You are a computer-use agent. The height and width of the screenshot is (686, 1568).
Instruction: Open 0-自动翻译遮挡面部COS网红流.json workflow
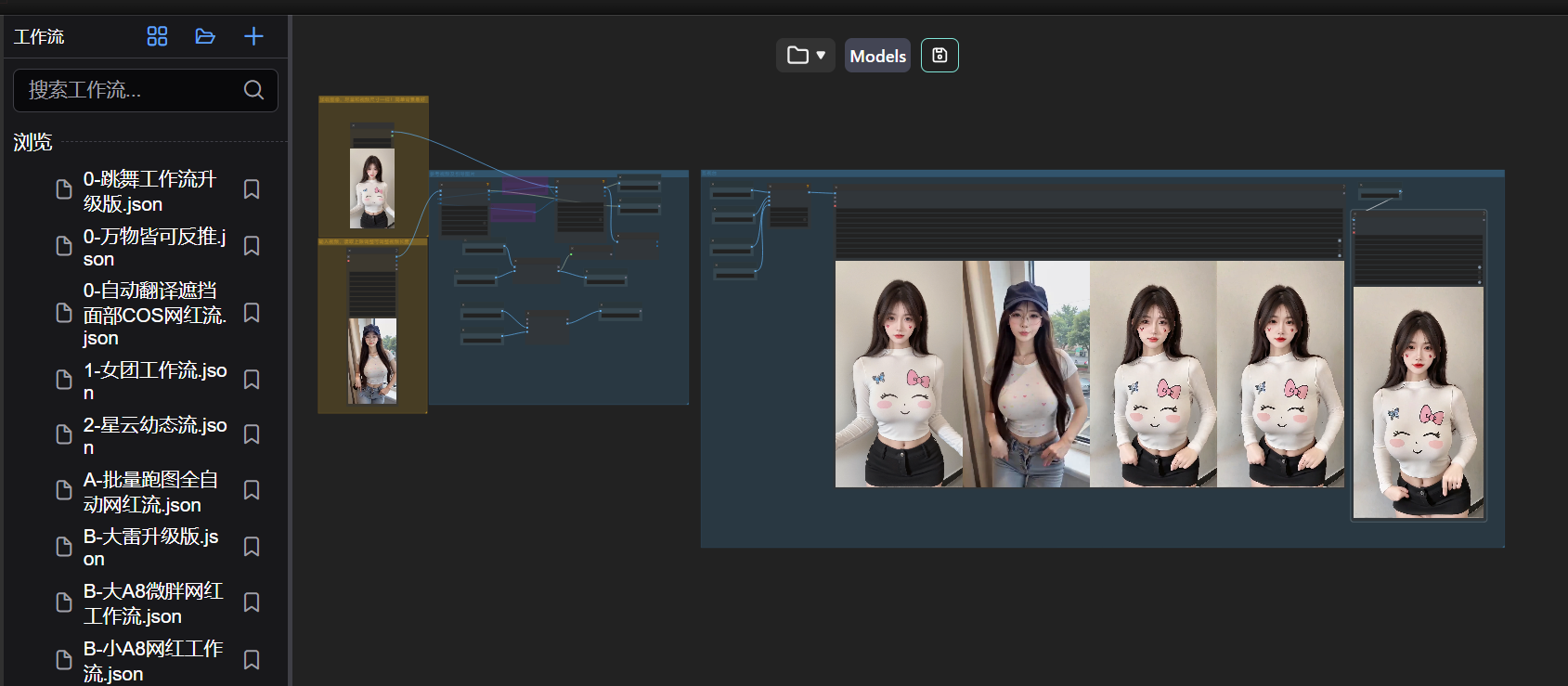(153, 314)
